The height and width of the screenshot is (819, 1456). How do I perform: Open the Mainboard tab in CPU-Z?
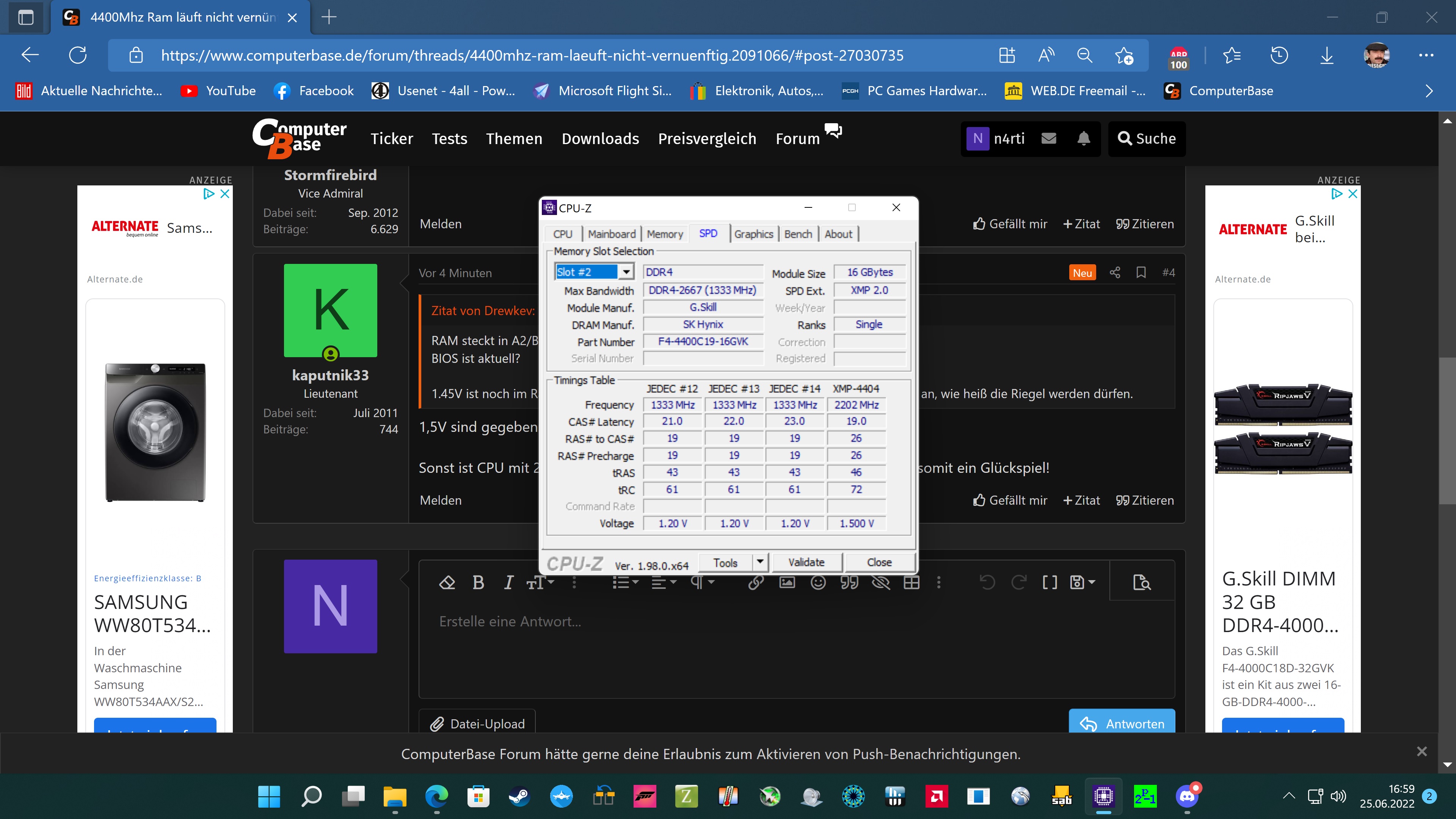click(x=612, y=234)
